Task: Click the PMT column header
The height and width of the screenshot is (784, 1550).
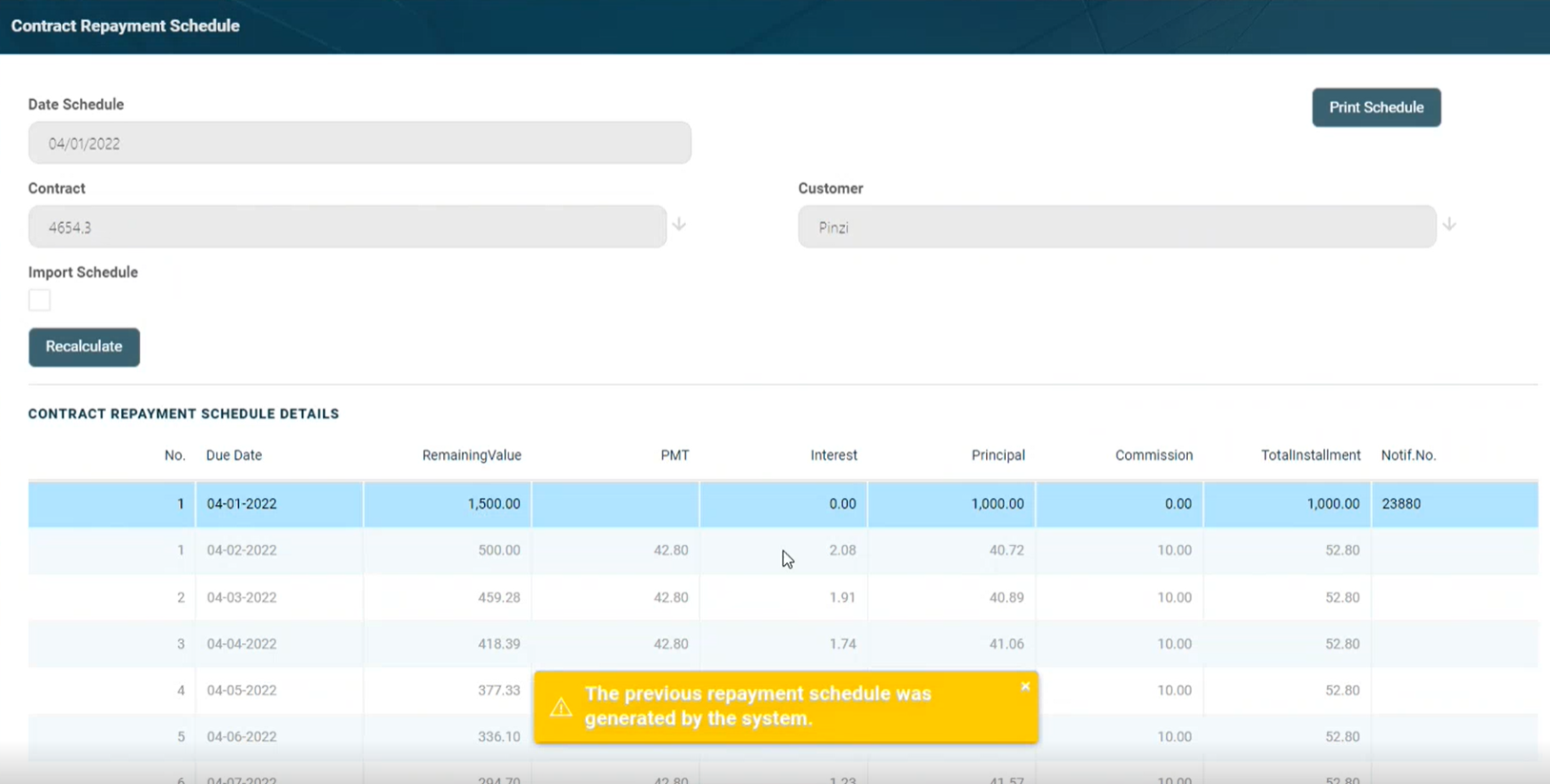Action: (x=674, y=455)
